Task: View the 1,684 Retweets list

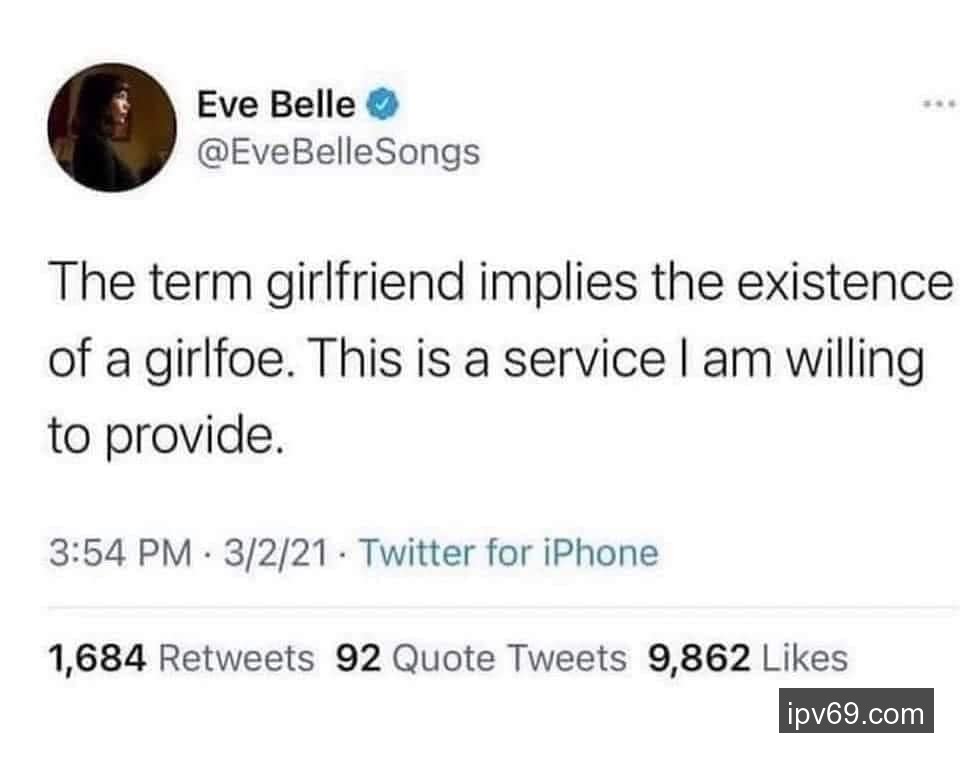Action: (x=180, y=657)
